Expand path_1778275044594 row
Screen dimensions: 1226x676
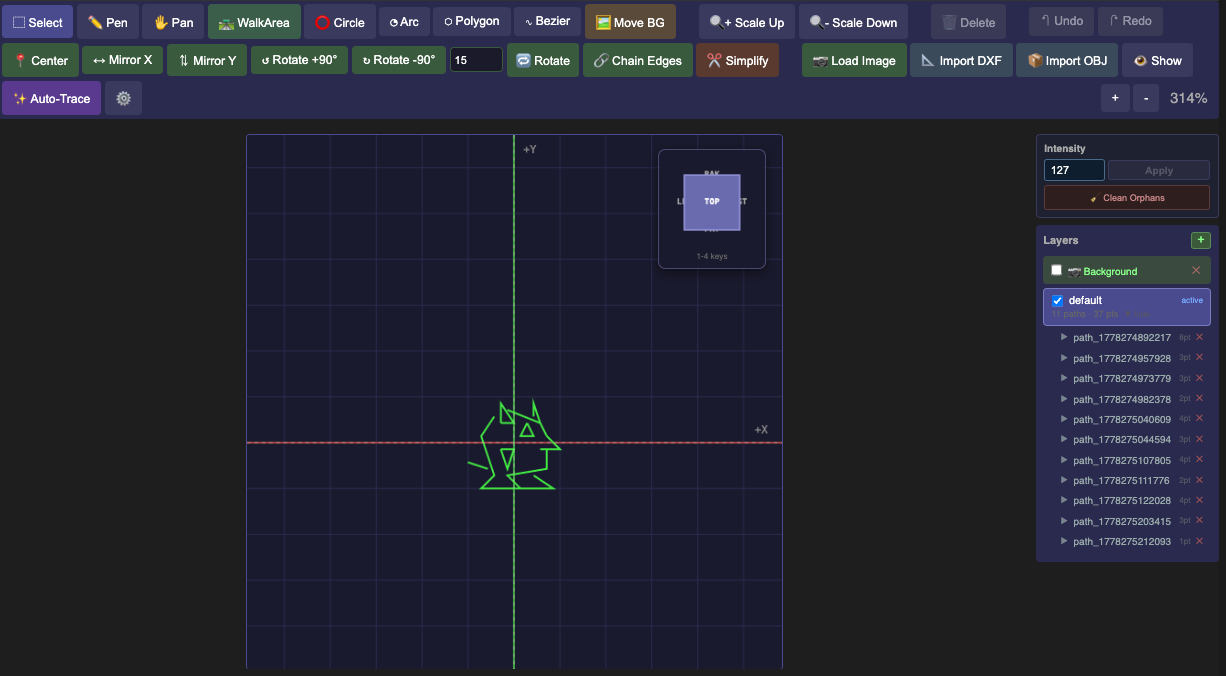pyautogui.click(x=1064, y=439)
